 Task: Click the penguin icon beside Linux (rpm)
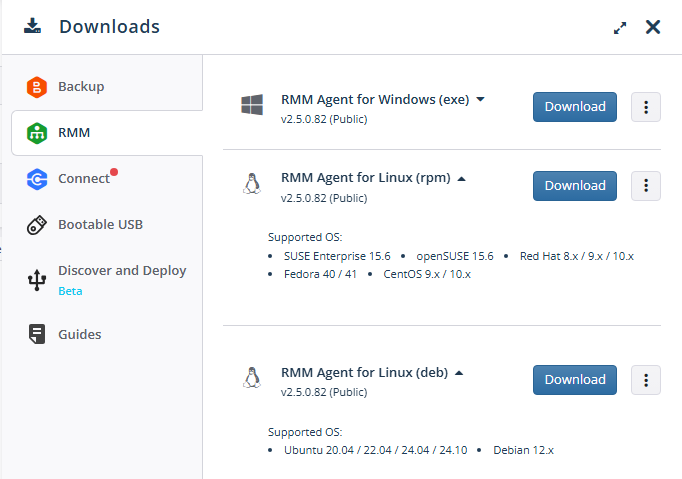[252, 184]
